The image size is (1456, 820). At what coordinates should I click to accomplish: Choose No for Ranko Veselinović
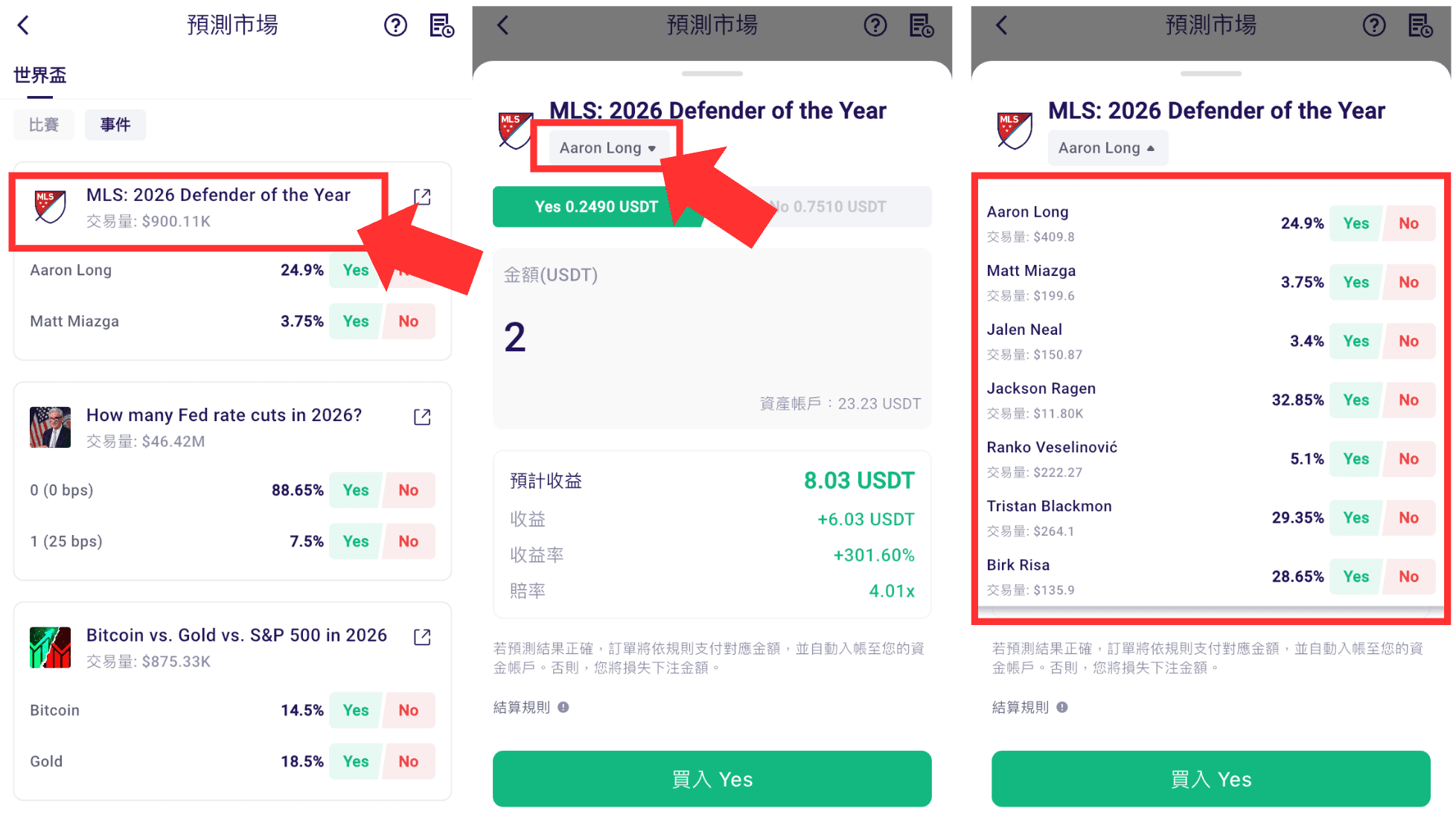click(x=1409, y=458)
